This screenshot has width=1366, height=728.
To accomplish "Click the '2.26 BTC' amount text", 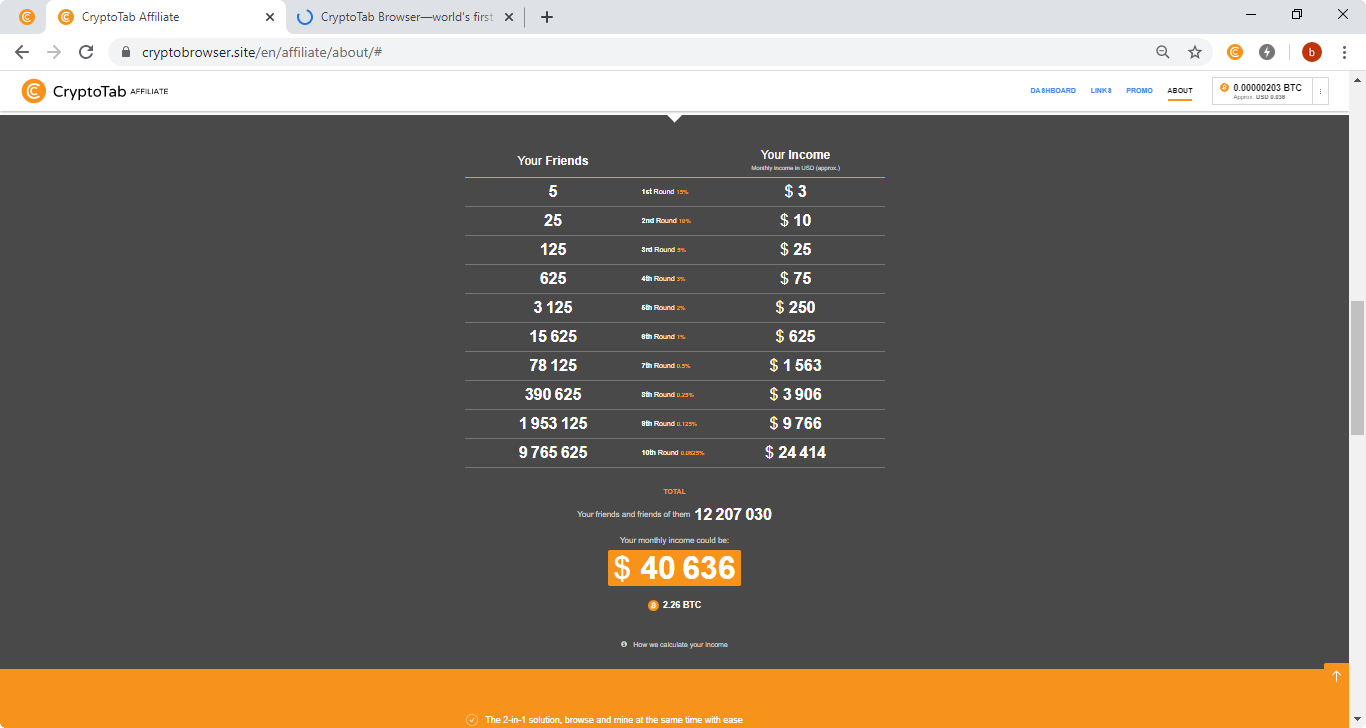I will [682, 605].
